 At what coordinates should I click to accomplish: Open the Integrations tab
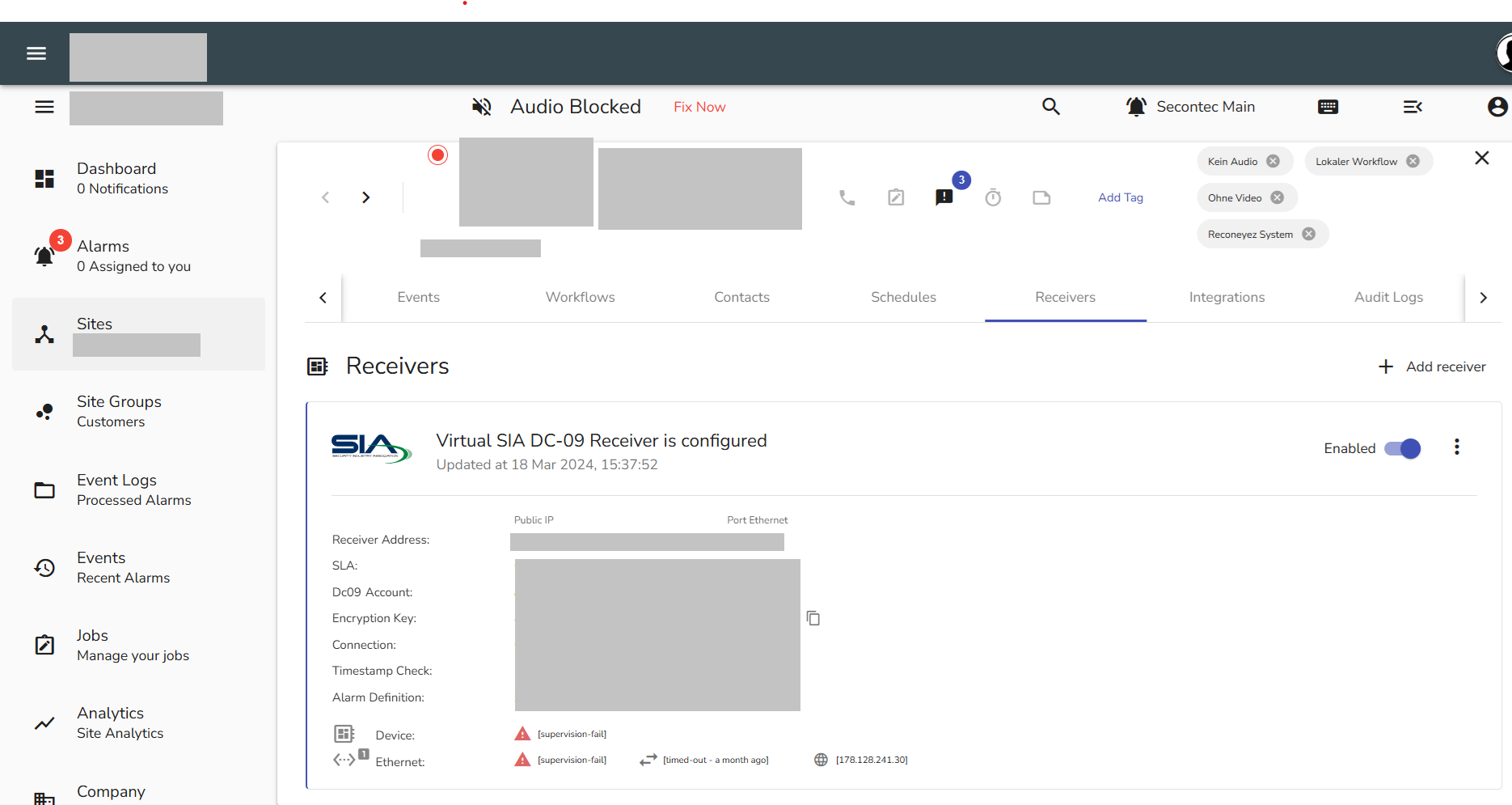[x=1227, y=297]
